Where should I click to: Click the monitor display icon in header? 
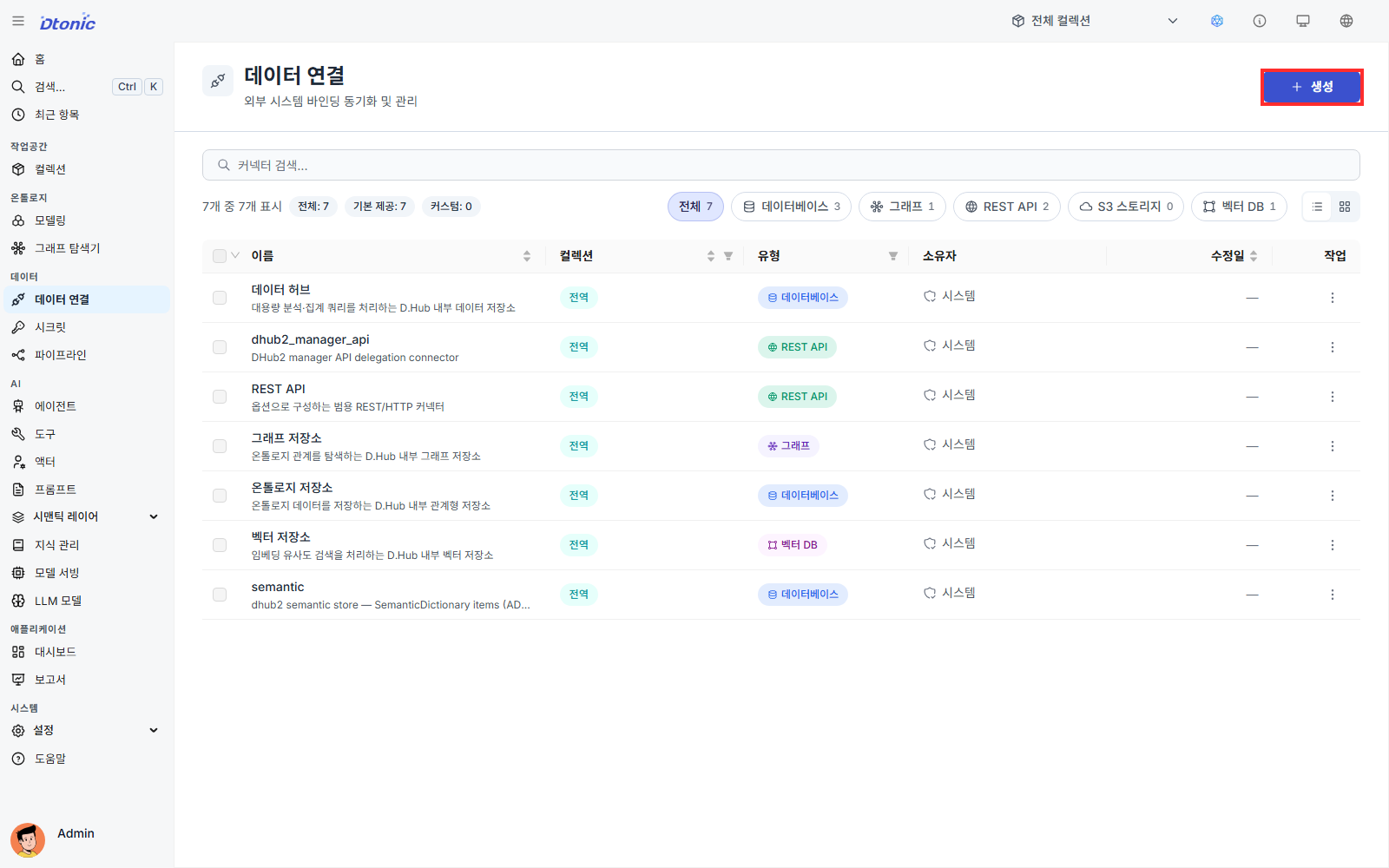click(x=1303, y=21)
